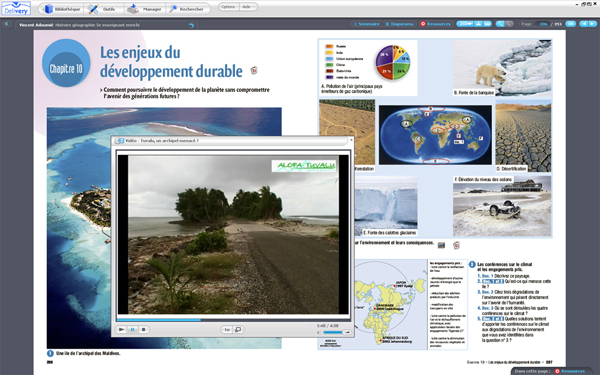
Task: Open the Sommaire table of contents
Action: 366,24
